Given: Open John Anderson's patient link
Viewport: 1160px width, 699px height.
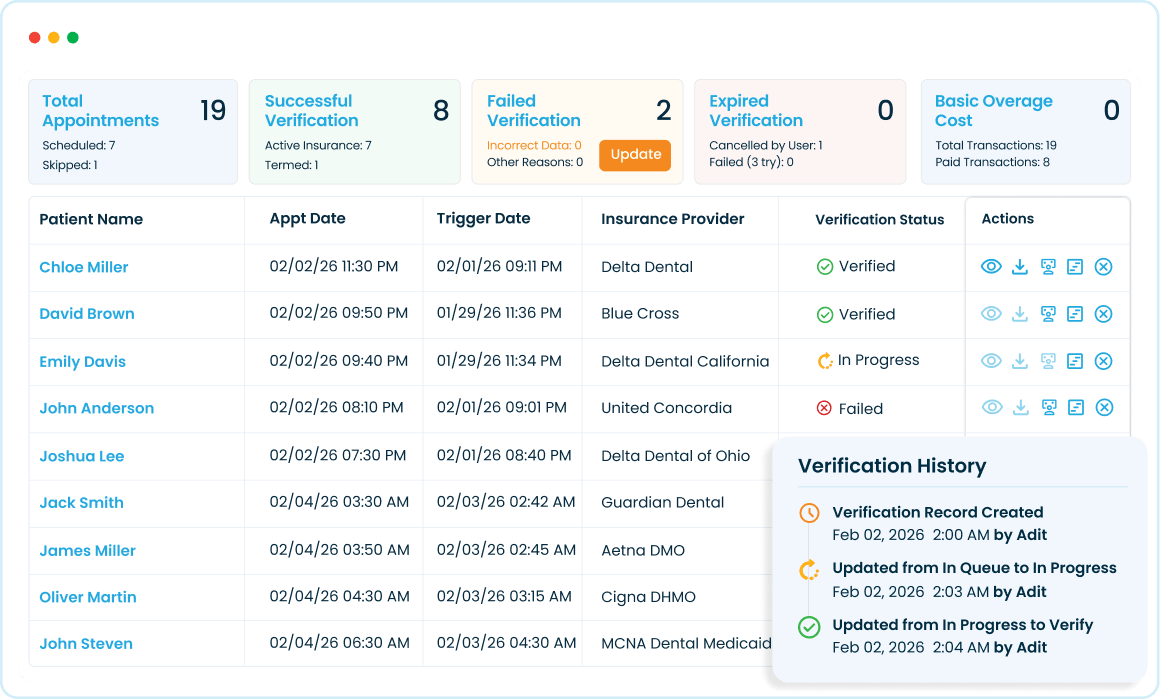Looking at the screenshot, I should click(x=96, y=408).
